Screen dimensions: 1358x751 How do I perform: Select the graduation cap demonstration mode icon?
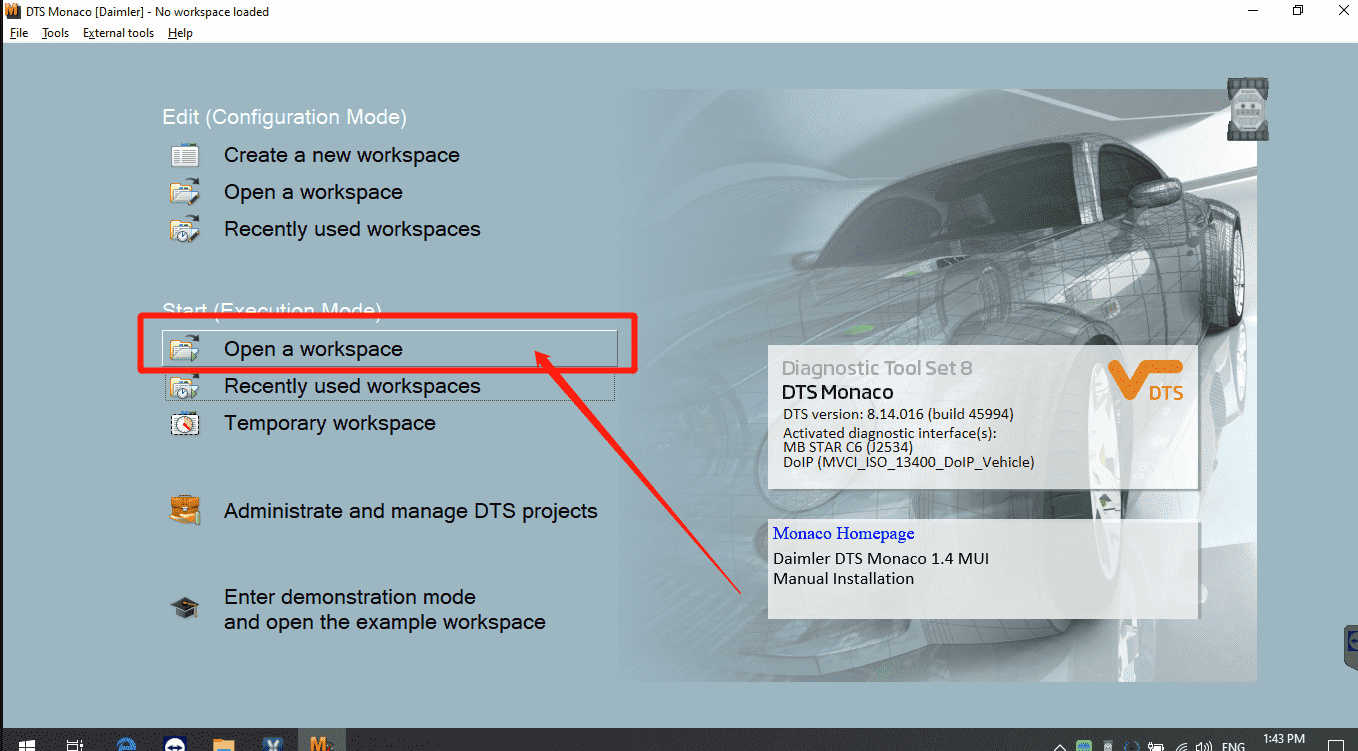185,606
